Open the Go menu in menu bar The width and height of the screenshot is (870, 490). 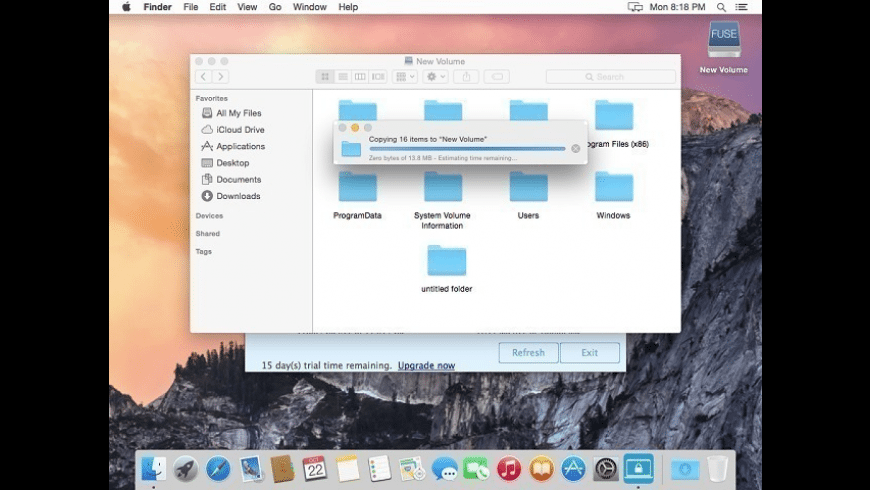[275, 7]
